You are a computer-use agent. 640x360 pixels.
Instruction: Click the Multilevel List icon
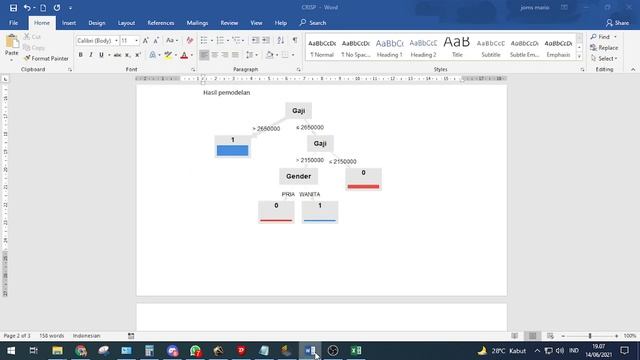click(236, 40)
